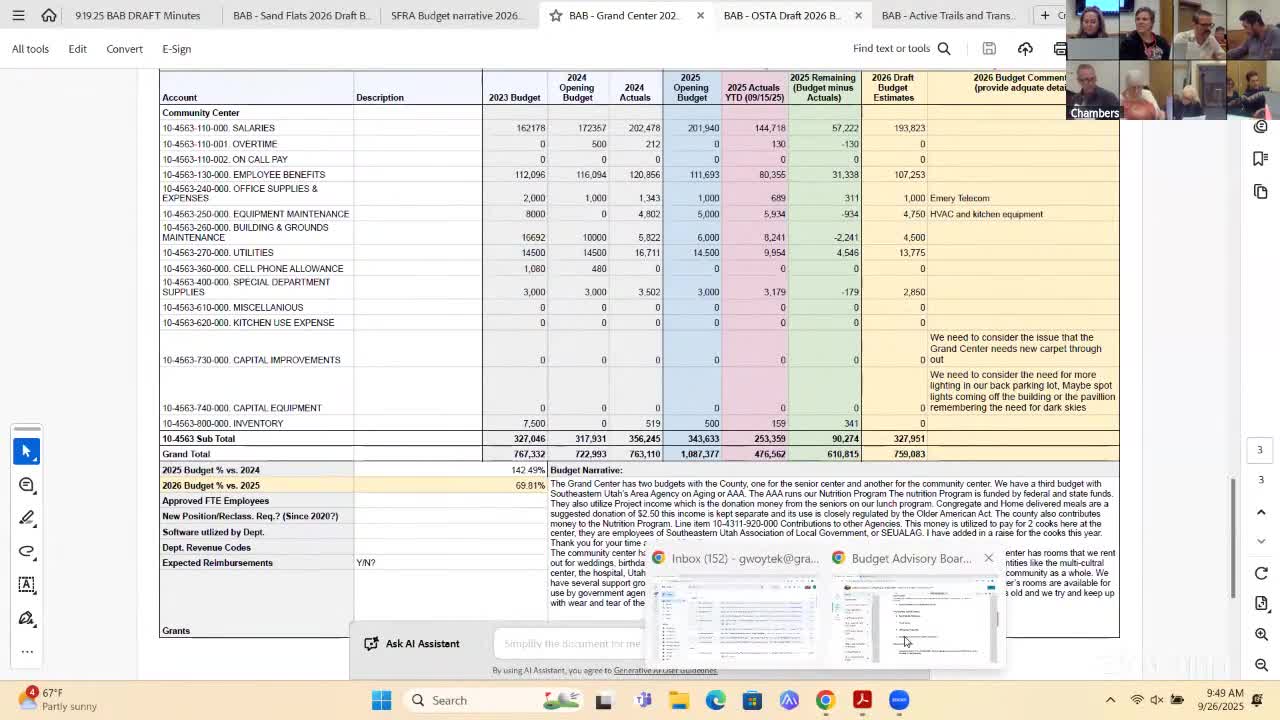The image size is (1280, 720).
Task: Expand more tools ellipsis in quick toolbar
Action: click(26, 651)
